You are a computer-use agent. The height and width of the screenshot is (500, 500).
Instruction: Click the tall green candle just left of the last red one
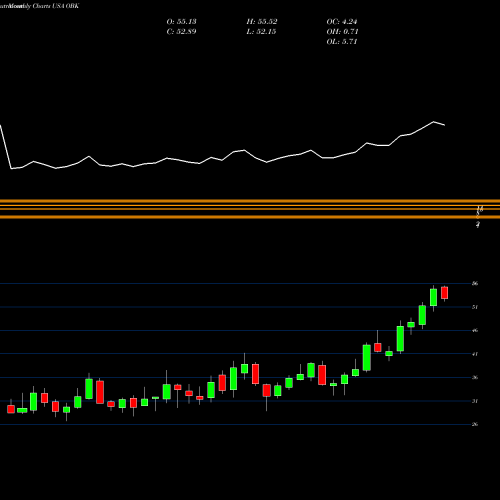(x=433, y=297)
